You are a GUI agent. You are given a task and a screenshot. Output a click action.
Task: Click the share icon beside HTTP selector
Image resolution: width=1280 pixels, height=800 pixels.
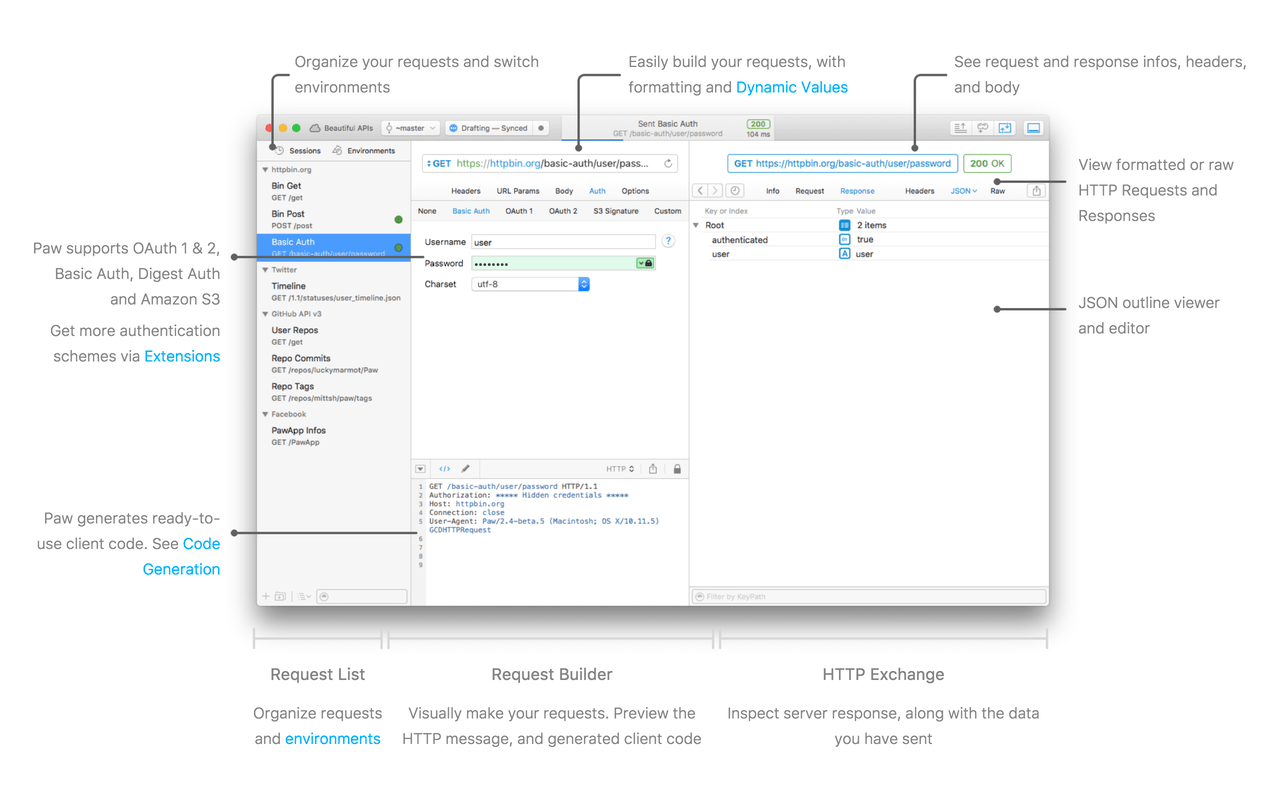click(653, 469)
